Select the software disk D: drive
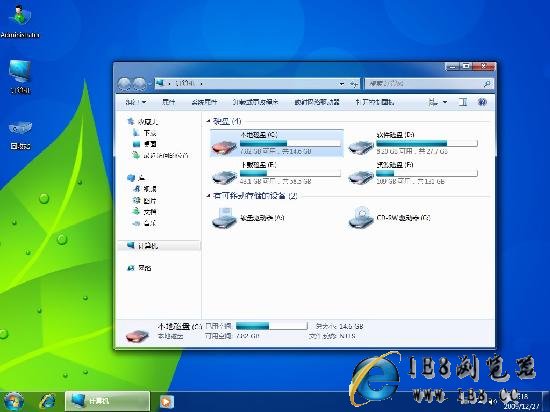 [x=413, y=143]
